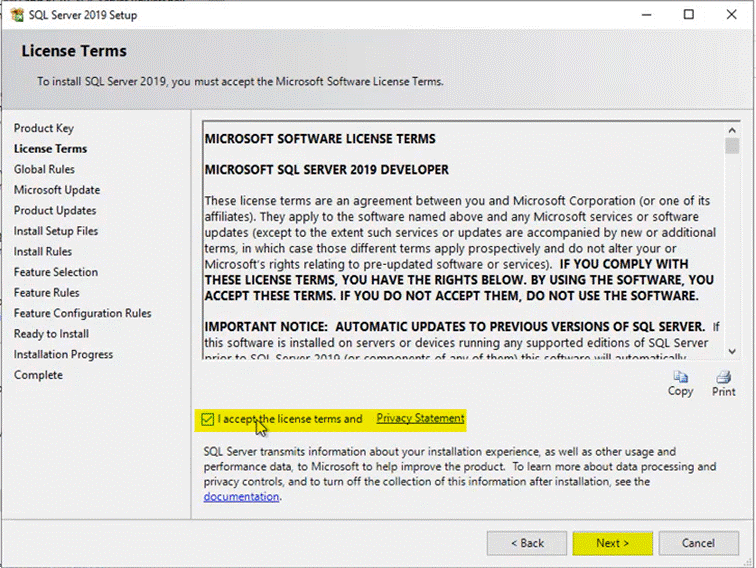Select Microsoft Update step in sidebar
Viewport: 756px width, 568px height.
(57, 190)
